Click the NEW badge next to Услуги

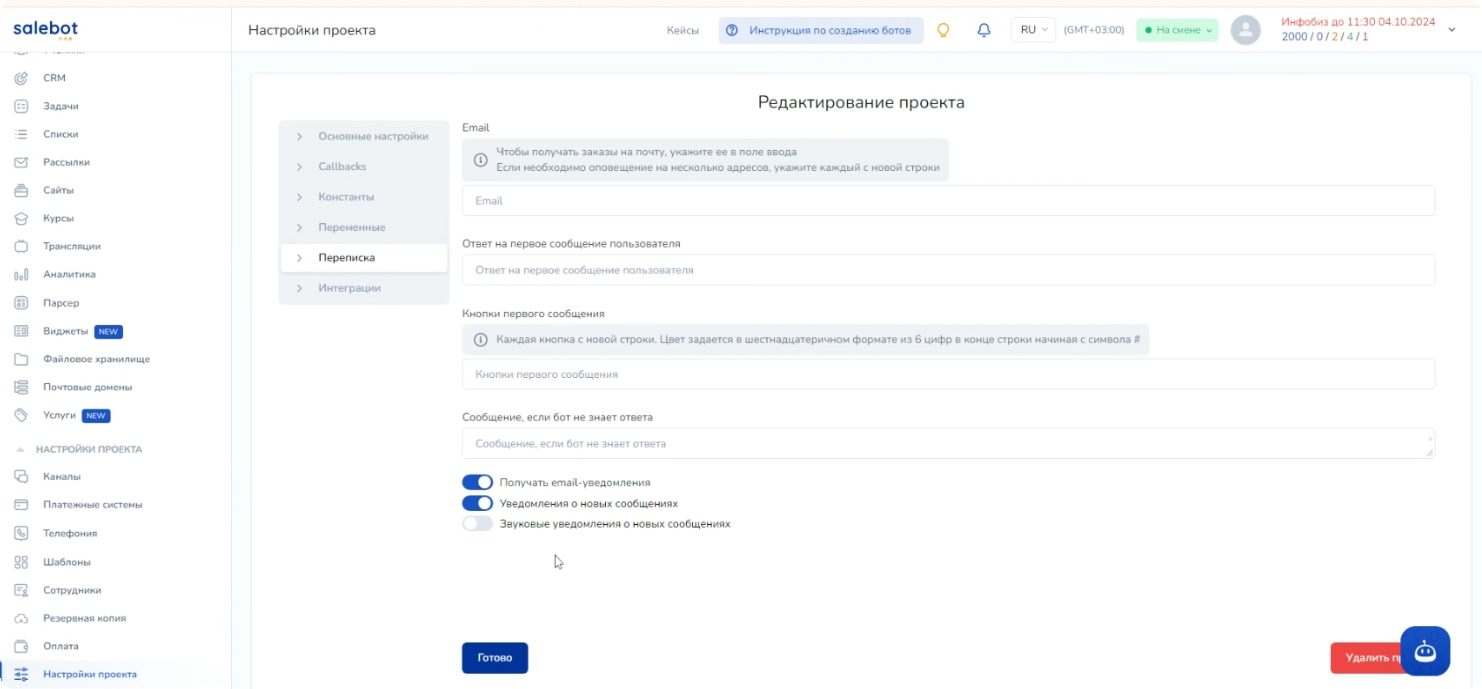(x=96, y=415)
